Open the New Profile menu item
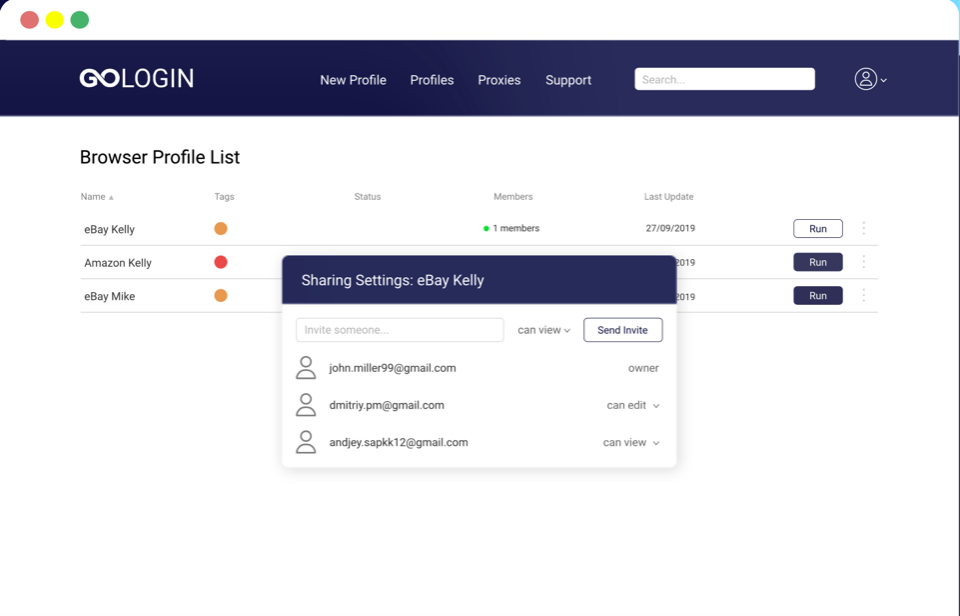Screen dimensions: 960x616 353,80
